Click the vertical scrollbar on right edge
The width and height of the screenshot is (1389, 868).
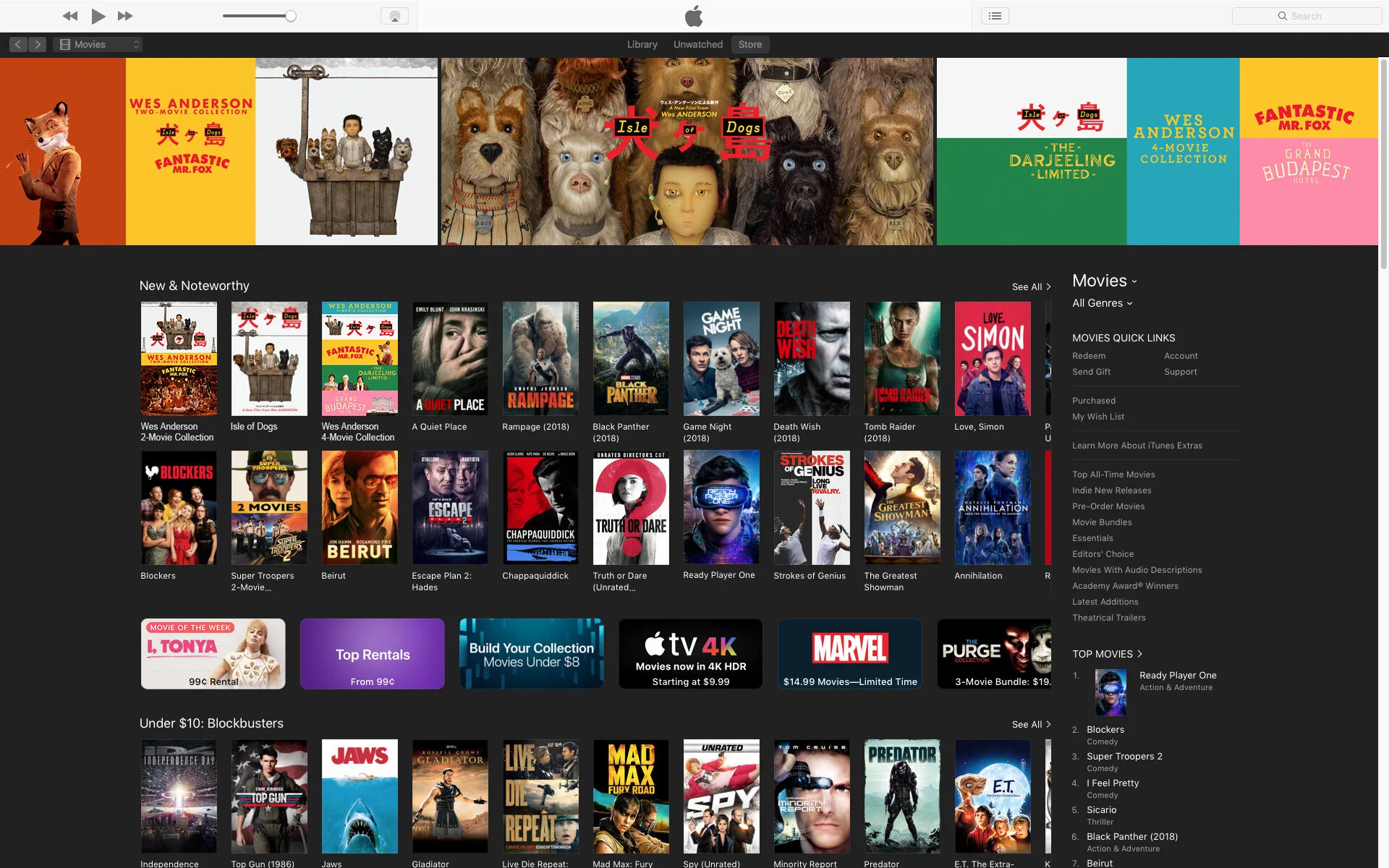pyautogui.click(x=1384, y=165)
